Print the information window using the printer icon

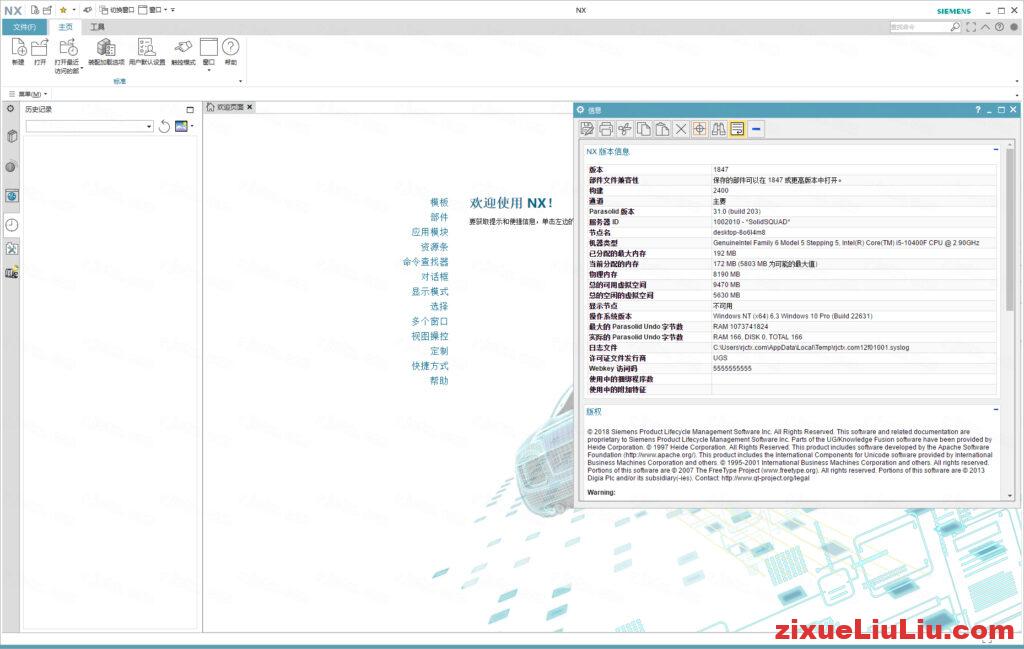(608, 128)
